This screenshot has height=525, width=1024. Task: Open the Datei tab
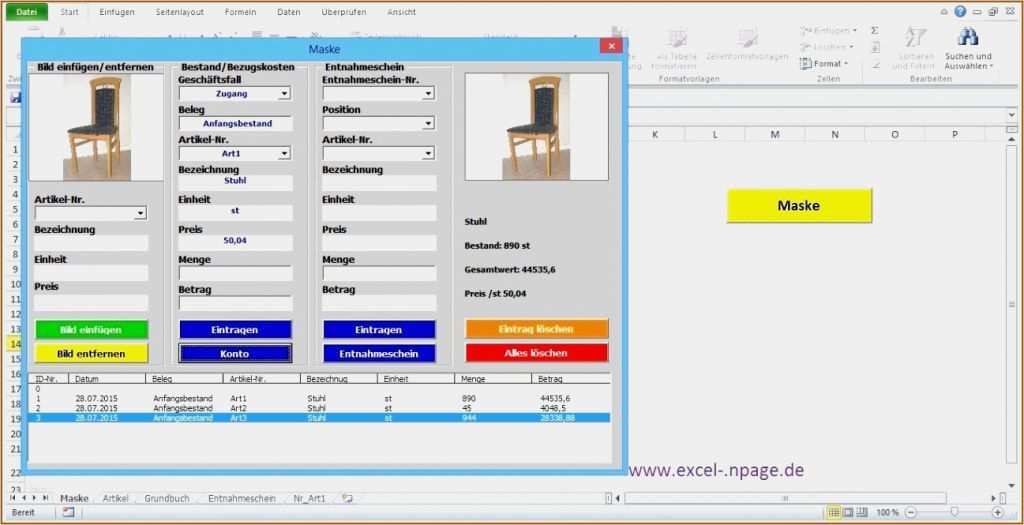(26, 12)
